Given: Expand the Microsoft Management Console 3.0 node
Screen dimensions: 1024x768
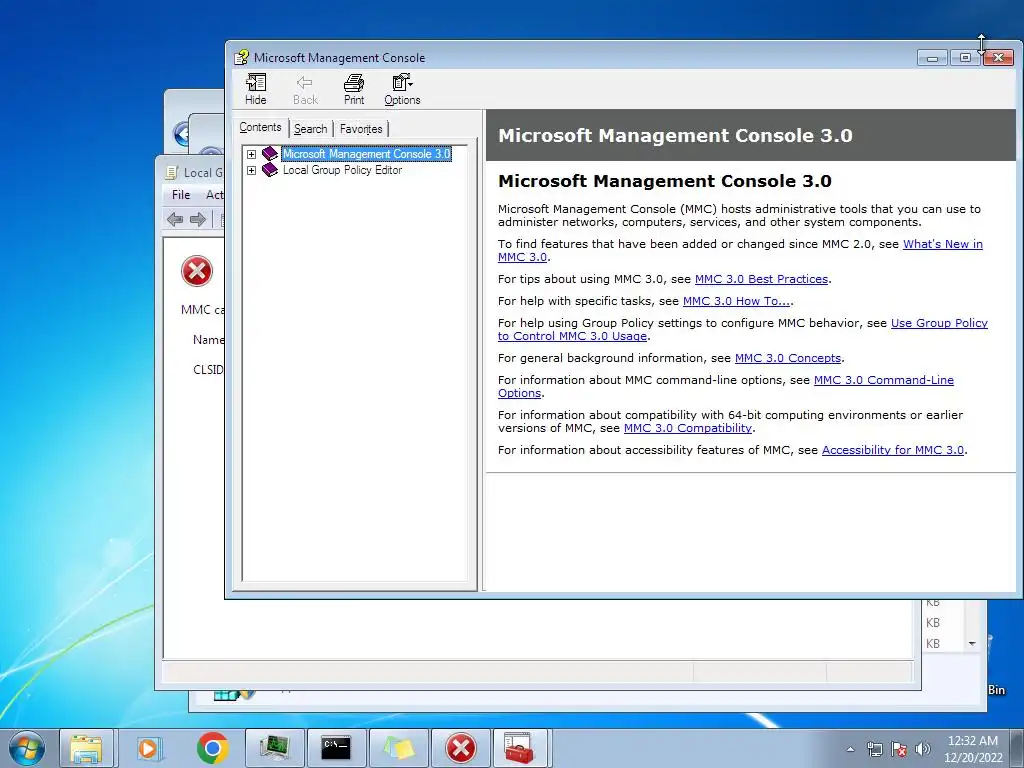Looking at the screenshot, I should [251, 154].
